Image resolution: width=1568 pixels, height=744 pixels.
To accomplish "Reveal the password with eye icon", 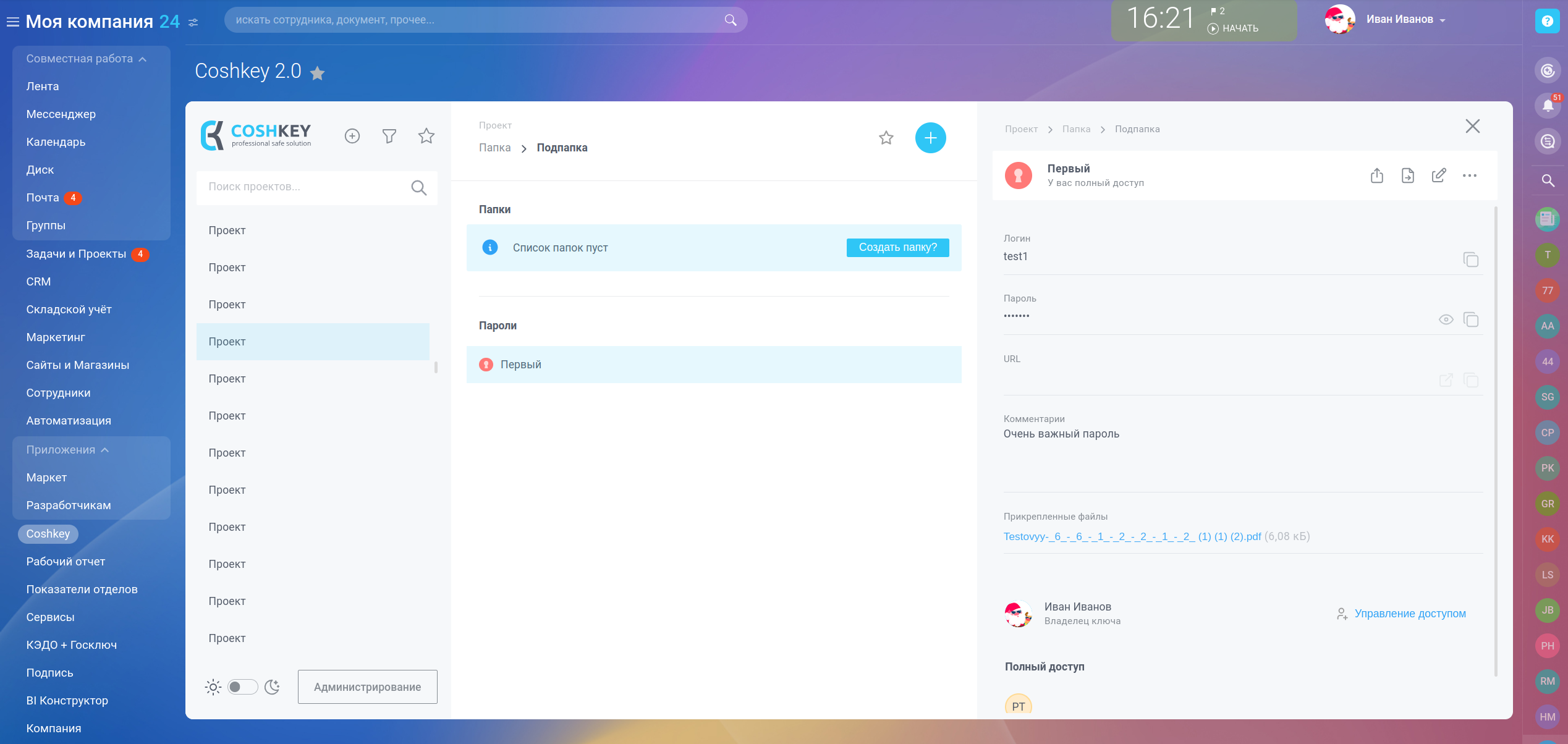I will pos(1446,319).
